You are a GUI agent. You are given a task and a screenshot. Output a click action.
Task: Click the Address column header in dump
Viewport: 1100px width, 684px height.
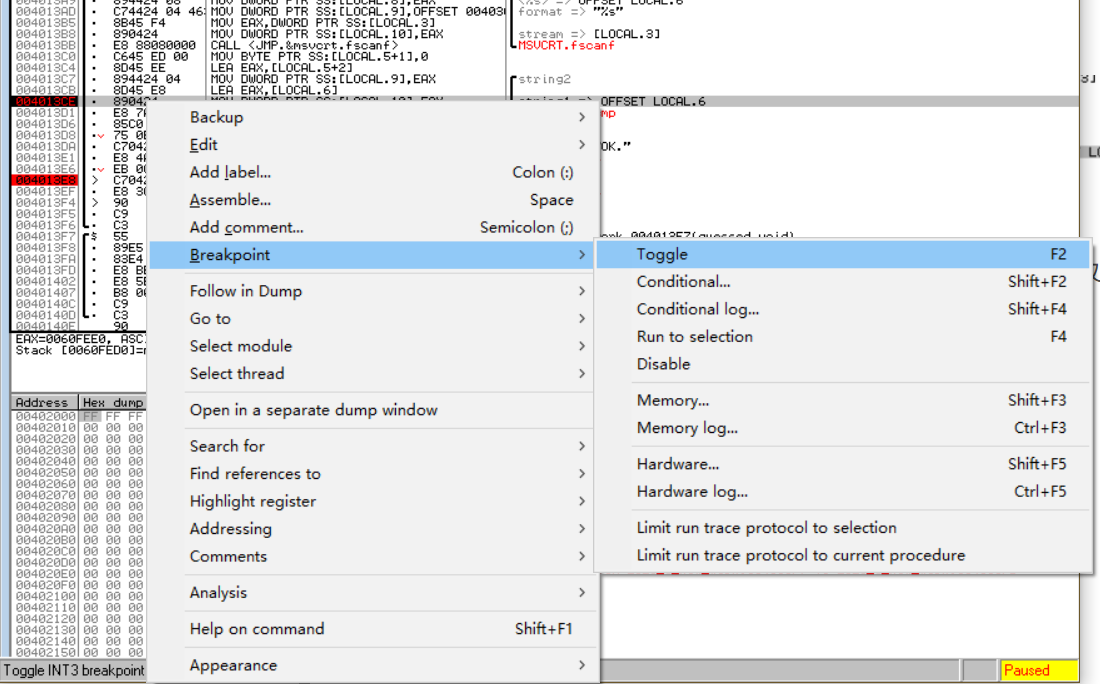coord(43,402)
